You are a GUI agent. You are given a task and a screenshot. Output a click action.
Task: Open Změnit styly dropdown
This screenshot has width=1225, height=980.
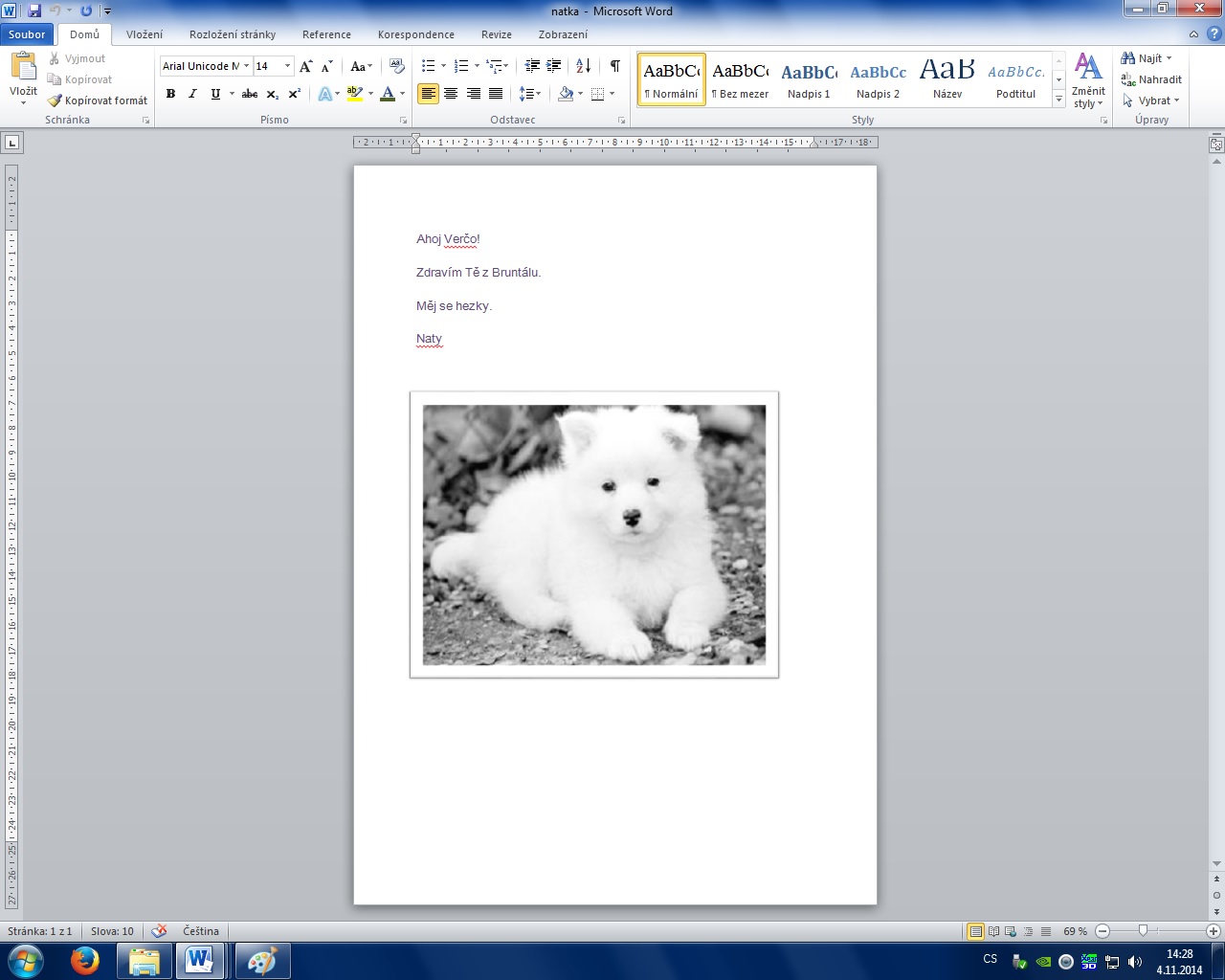pos(1088,81)
